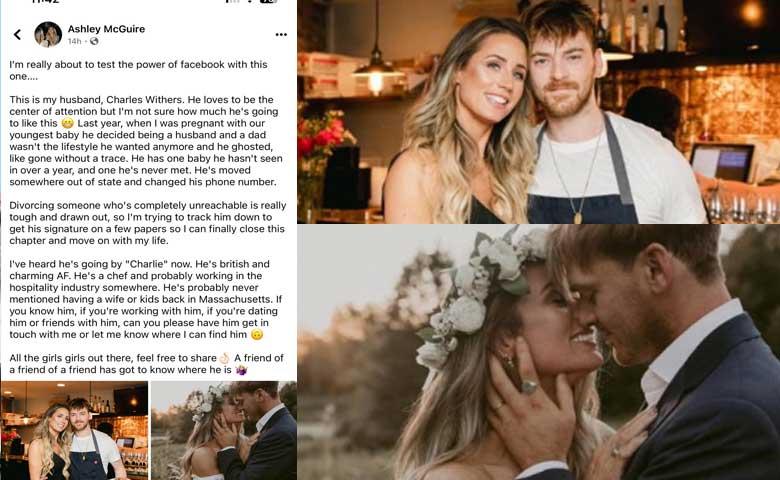Viewport: 780px width, 480px height.
Task: Click the signal strength status icon
Action: (232, 1)
